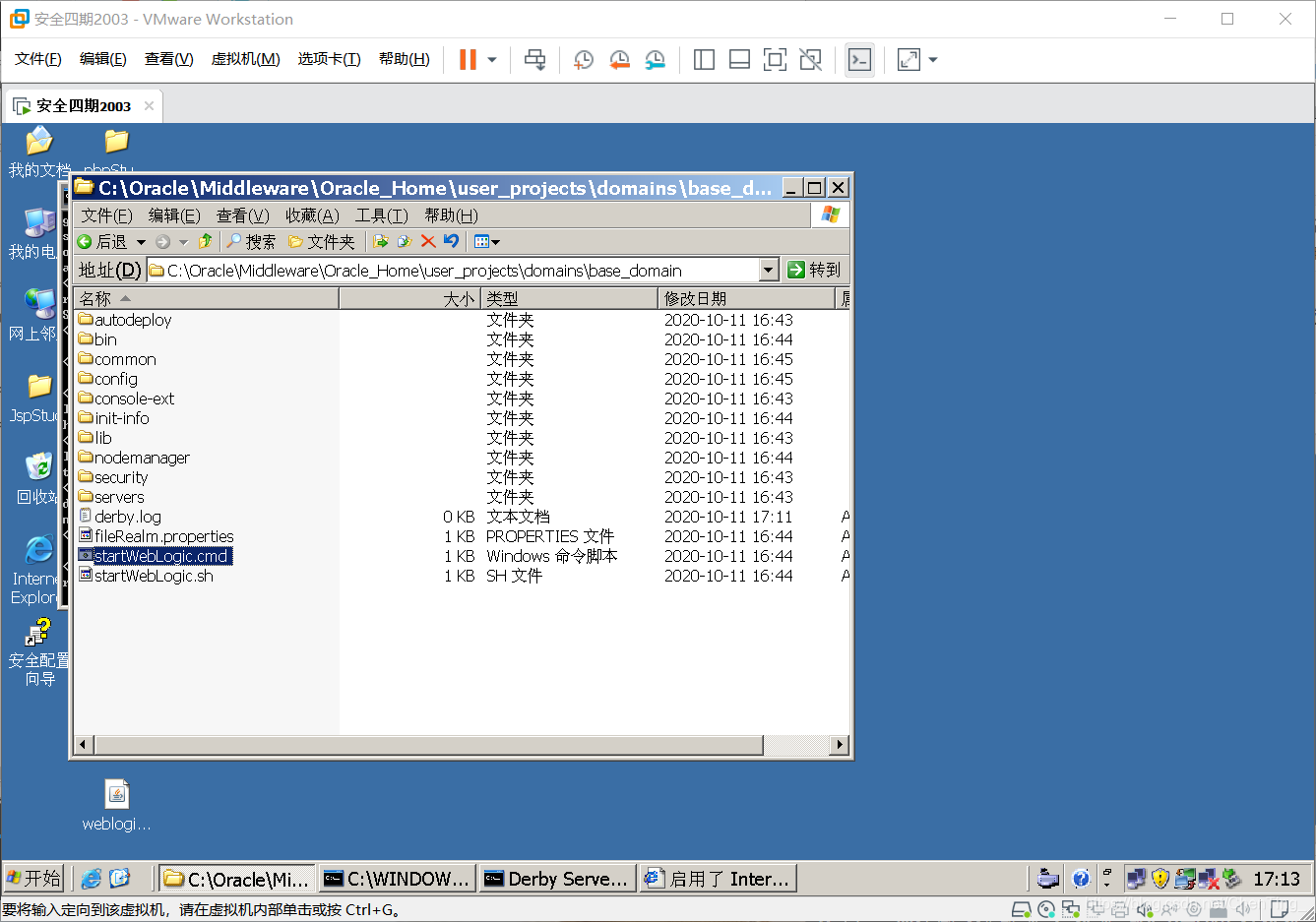Image resolution: width=1316 pixels, height=922 pixels.
Task: Switch to VMware Unity mode
Action: click(x=810, y=60)
